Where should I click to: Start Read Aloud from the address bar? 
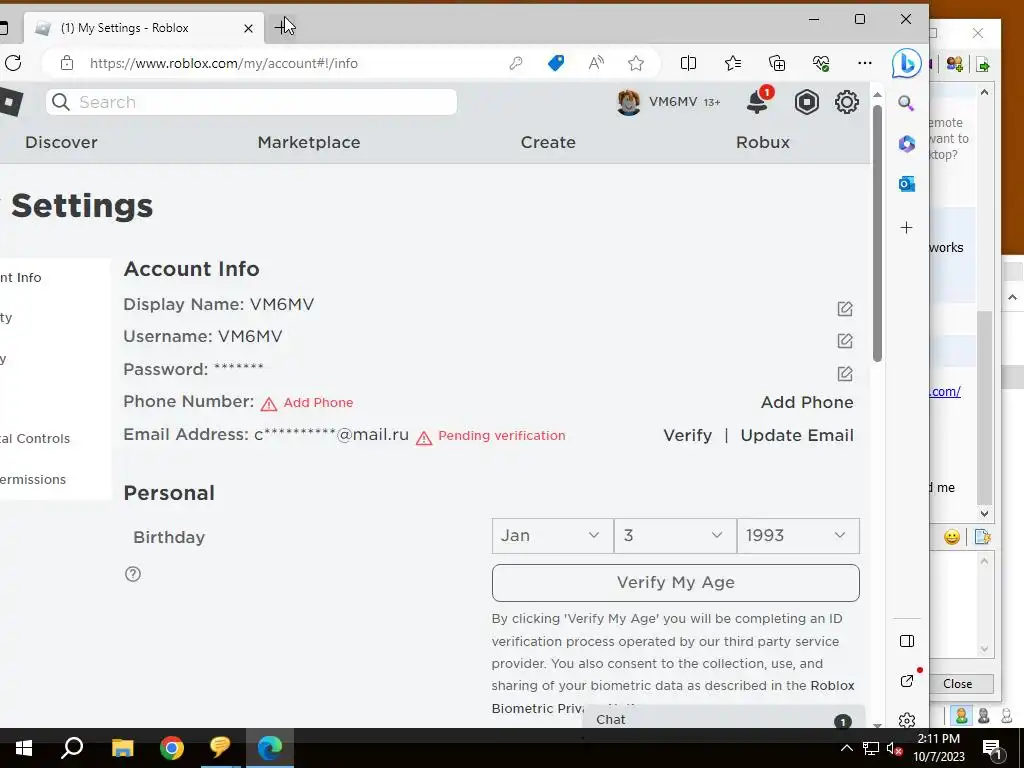click(596, 63)
